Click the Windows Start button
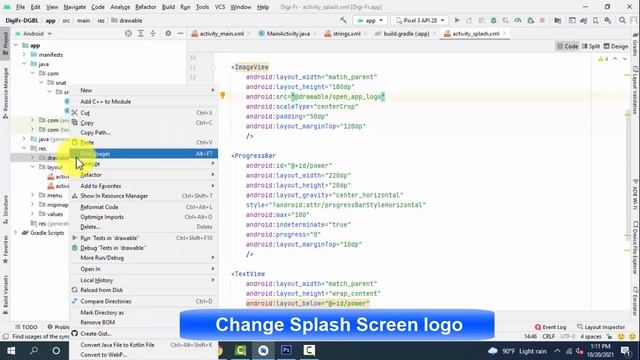Image resolution: width=640 pixels, height=360 pixels. 11,351
